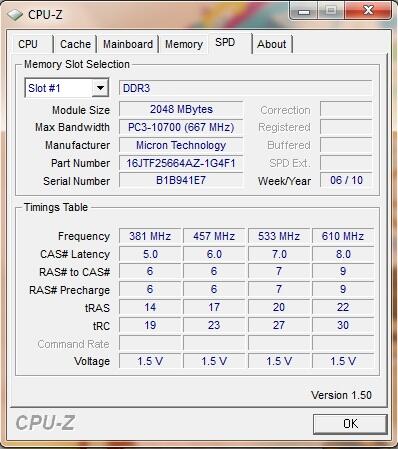Open the Memory tab
Viewport: 398px width, 449px height.
[x=184, y=44]
